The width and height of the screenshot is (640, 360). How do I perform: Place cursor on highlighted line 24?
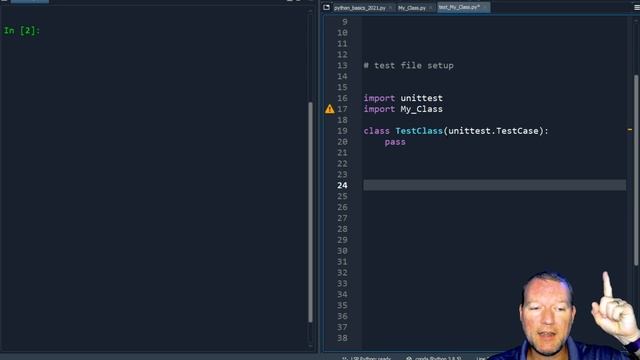pos(495,185)
